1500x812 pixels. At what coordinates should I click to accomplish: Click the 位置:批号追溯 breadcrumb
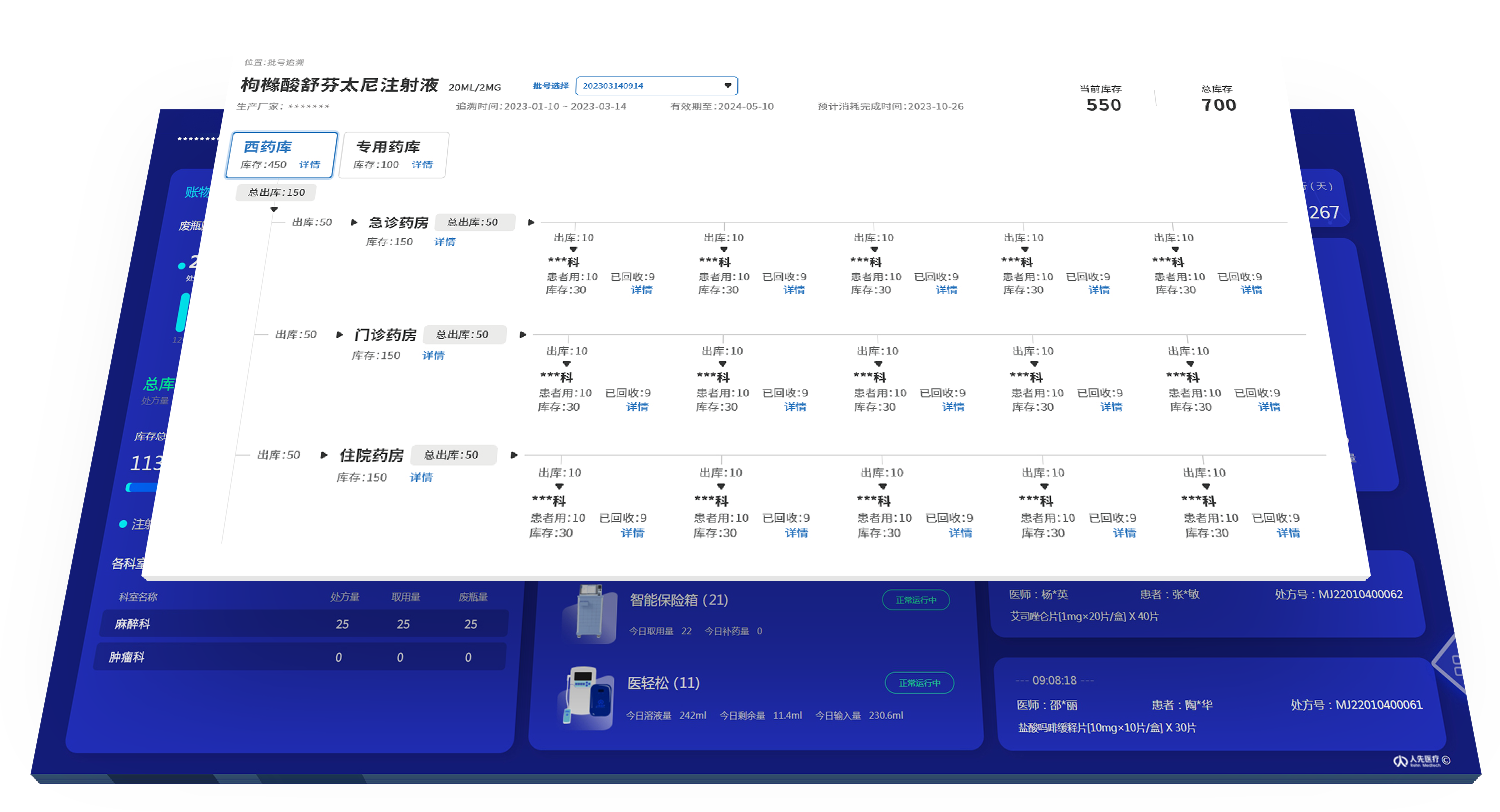pyautogui.click(x=273, y=62)
